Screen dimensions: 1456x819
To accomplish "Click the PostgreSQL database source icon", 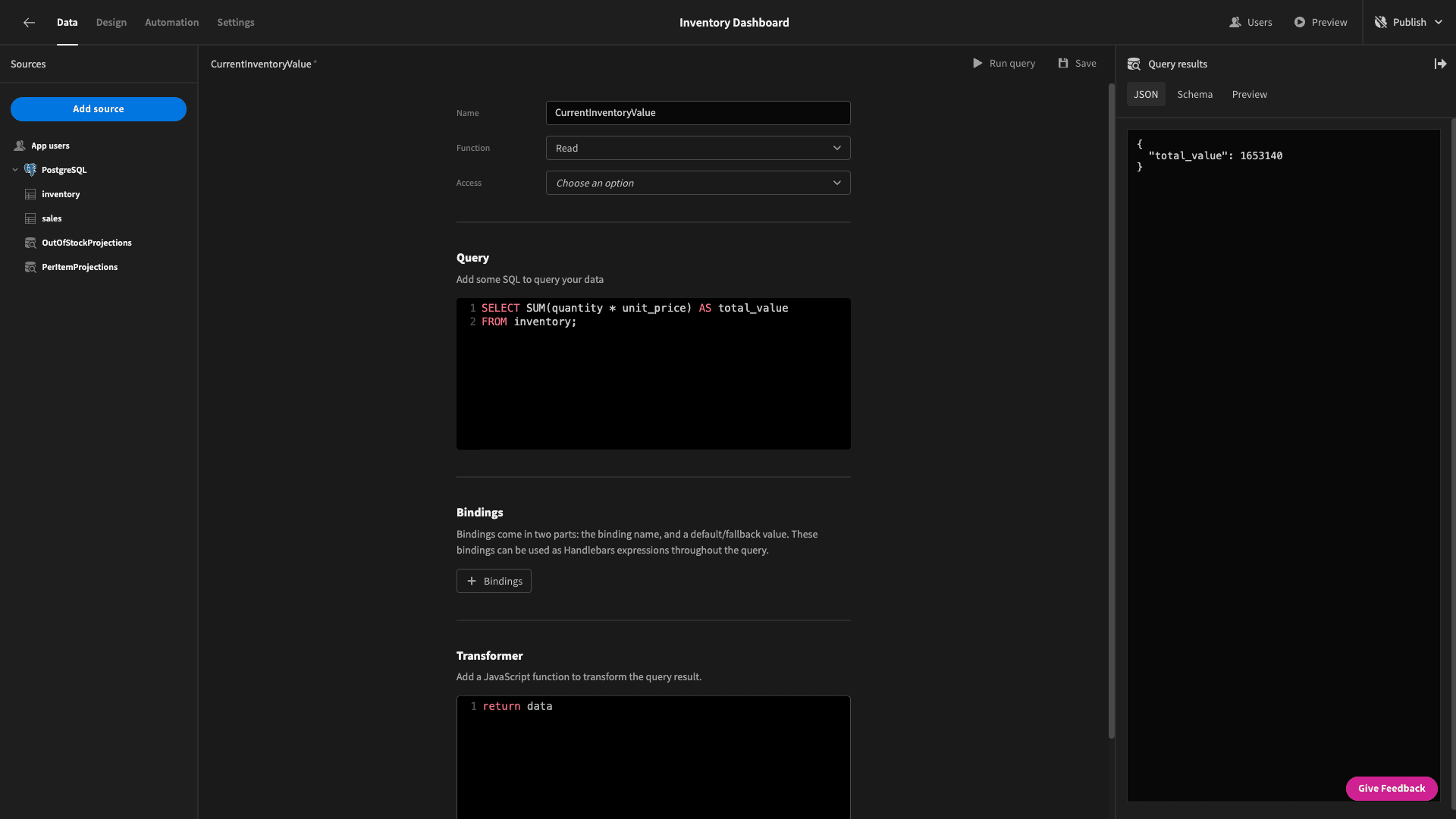I will (31, 170).
